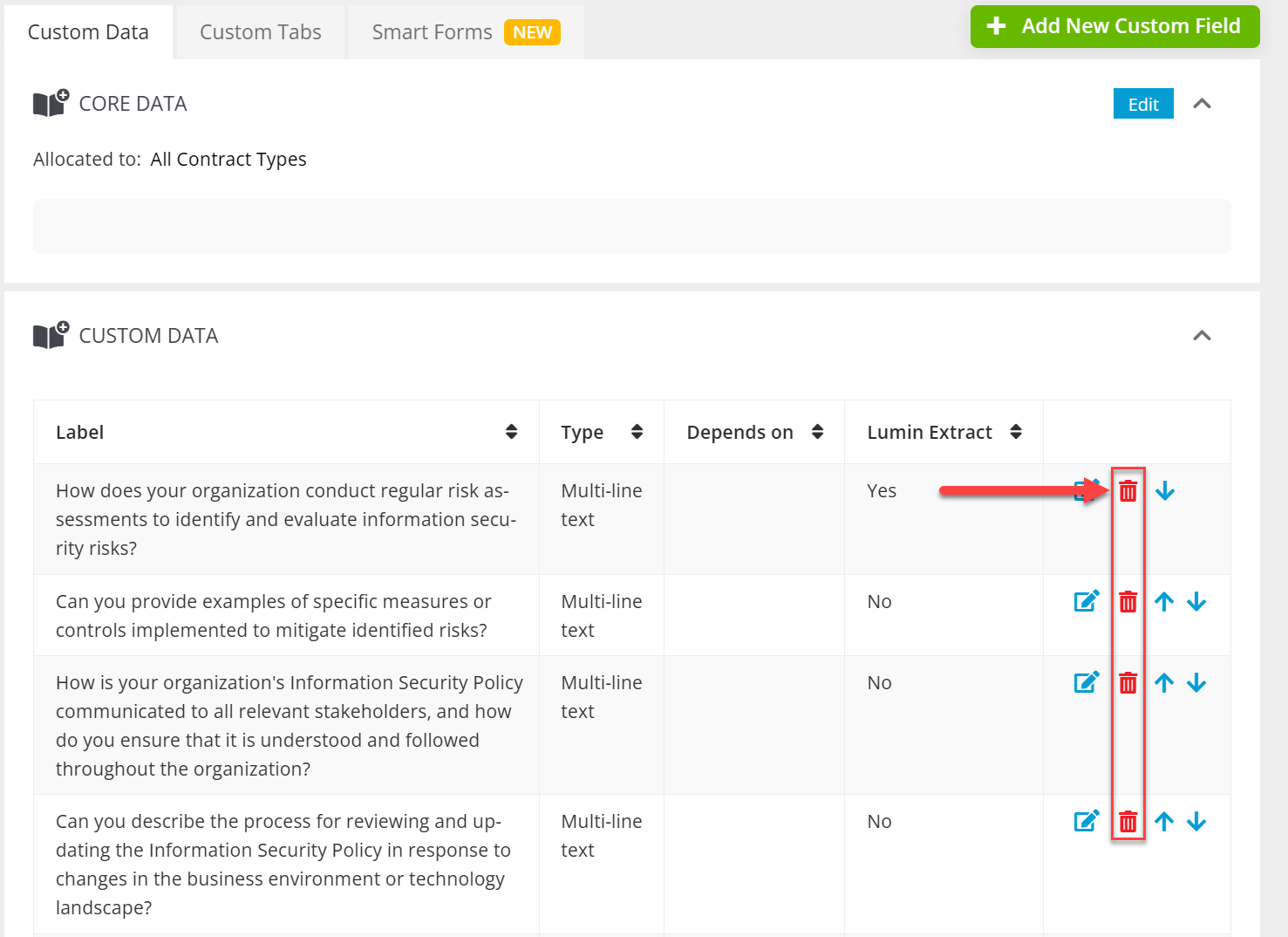Delete the Information Security Policy communicated field
The height and width of the screenshot is (937, 1288).
(x=1128, y=683)
